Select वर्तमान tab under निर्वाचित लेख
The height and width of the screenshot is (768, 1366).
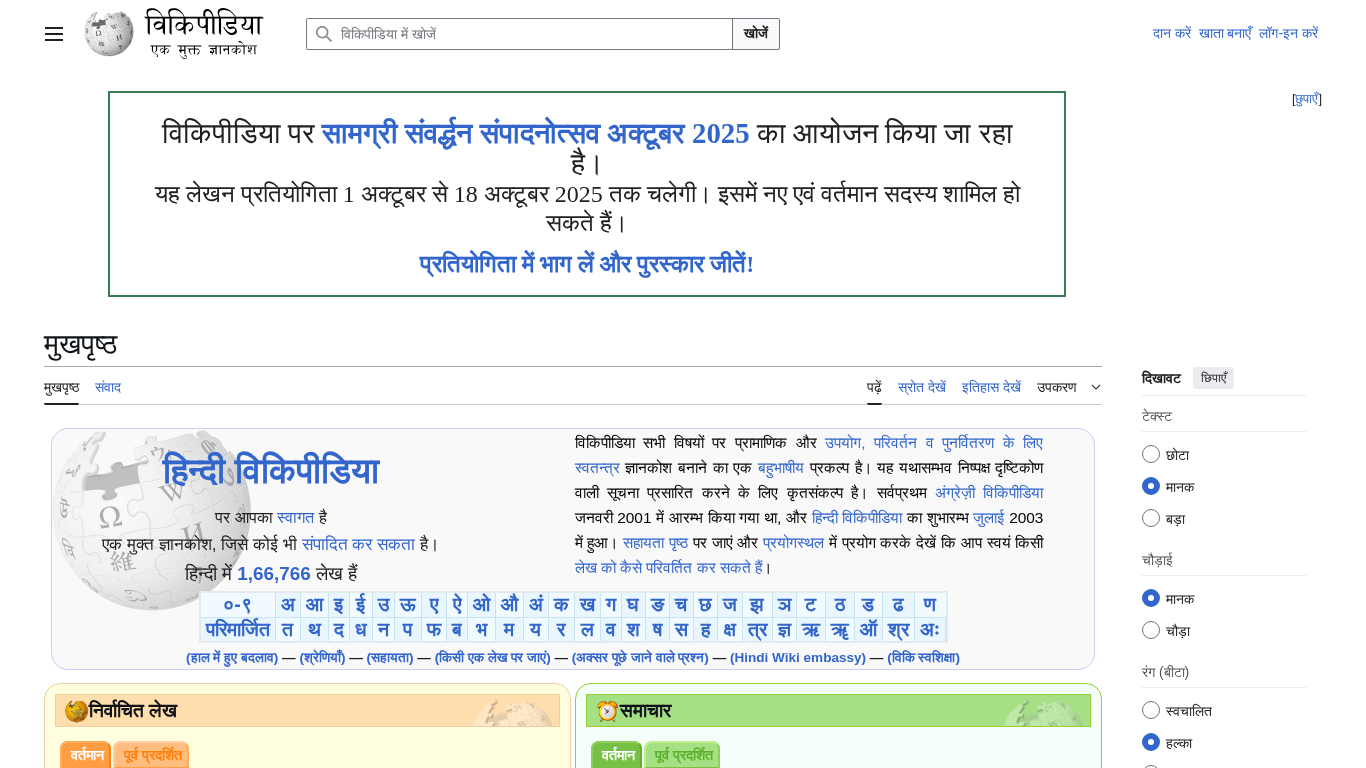point(87,755)
